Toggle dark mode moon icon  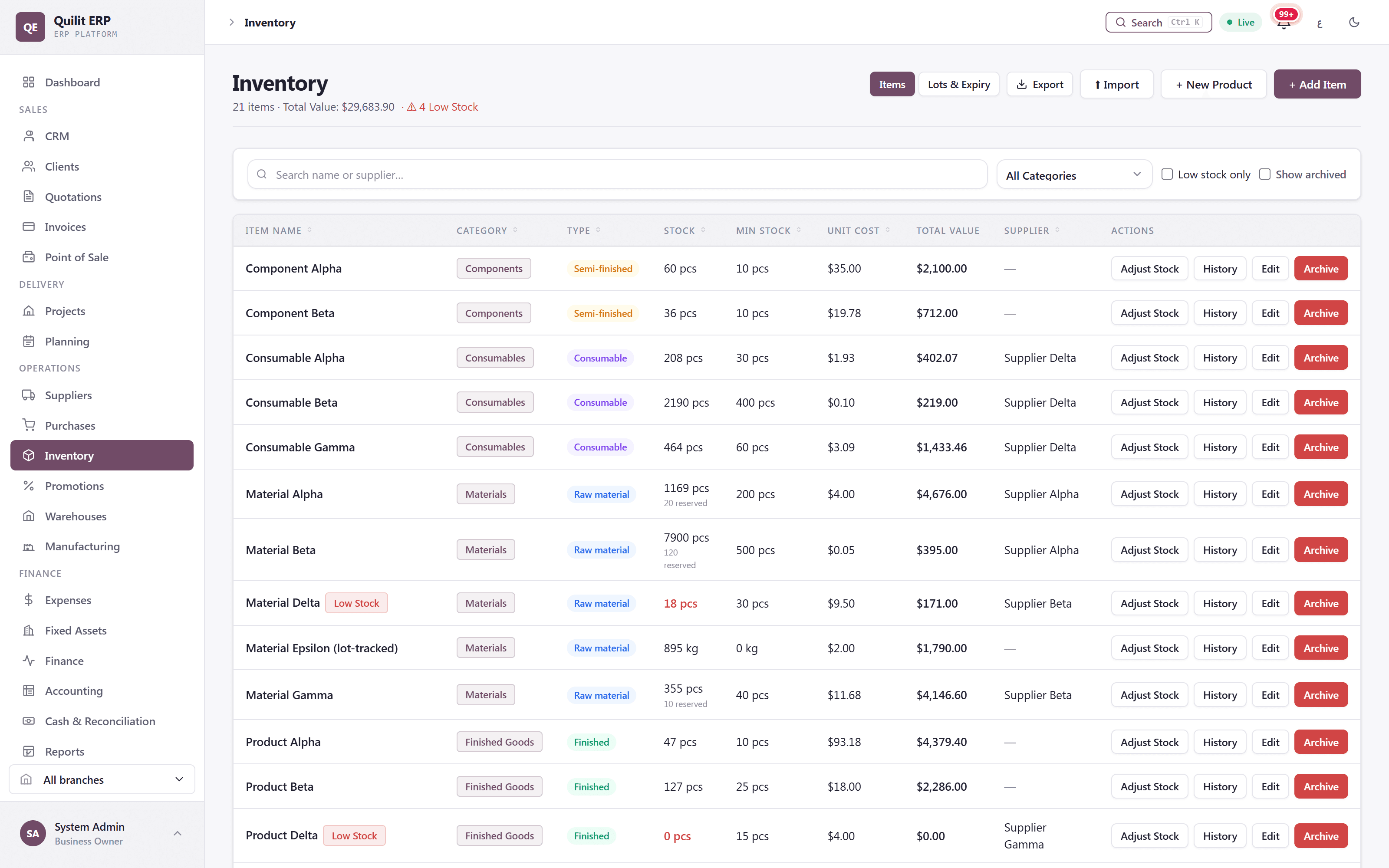[x=1354, y=23]
